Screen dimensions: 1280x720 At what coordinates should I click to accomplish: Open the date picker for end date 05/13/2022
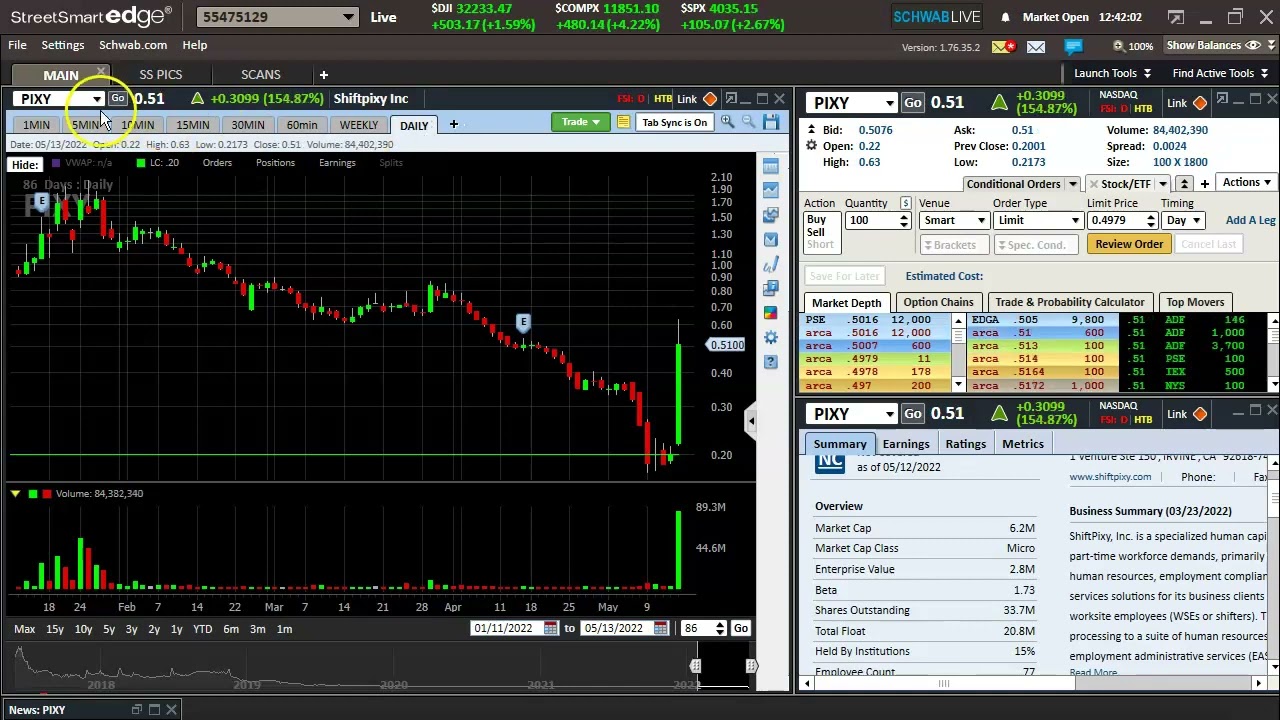[660, 628]
